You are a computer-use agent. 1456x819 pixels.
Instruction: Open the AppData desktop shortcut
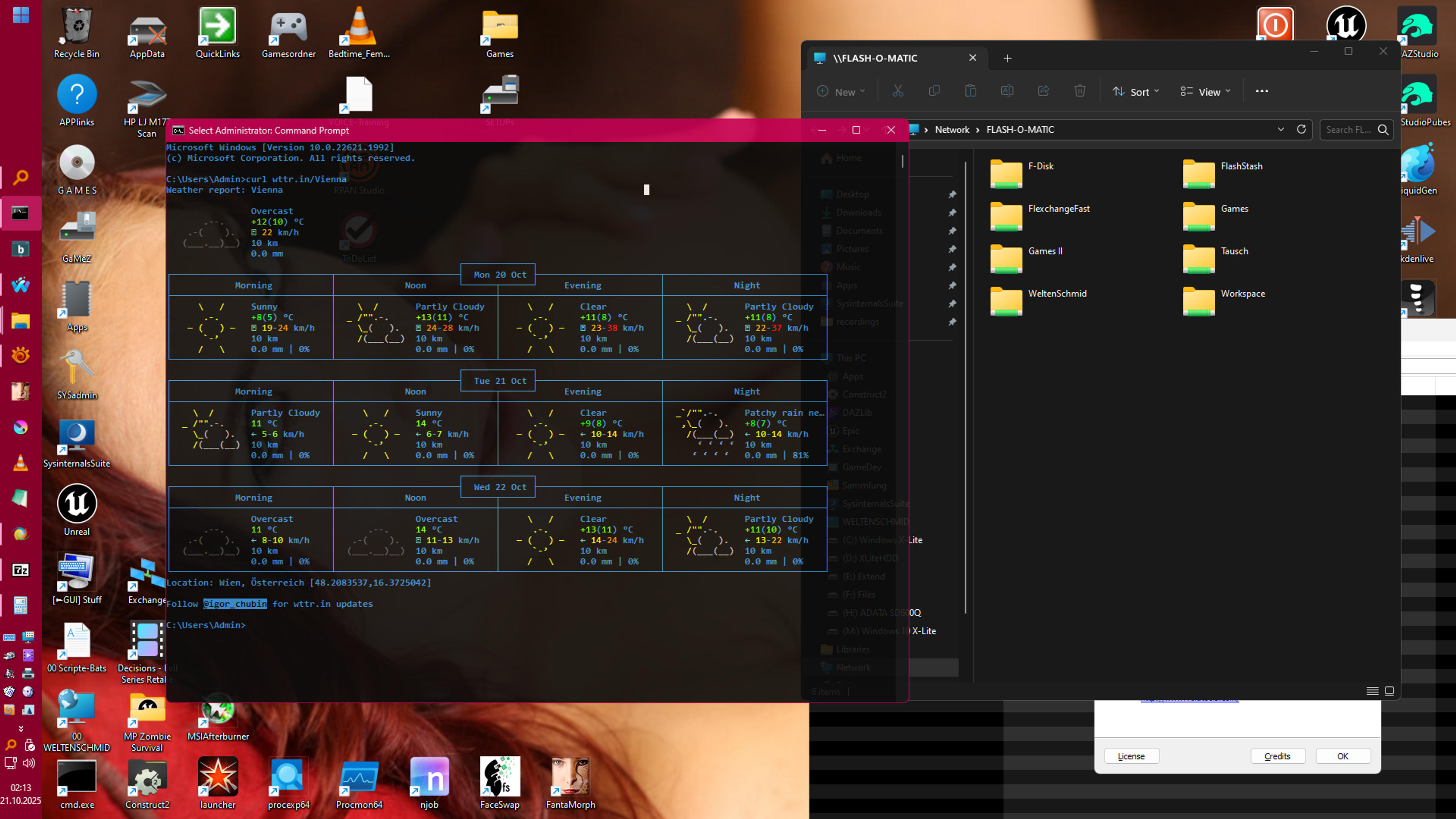click(x=147, y=33)
